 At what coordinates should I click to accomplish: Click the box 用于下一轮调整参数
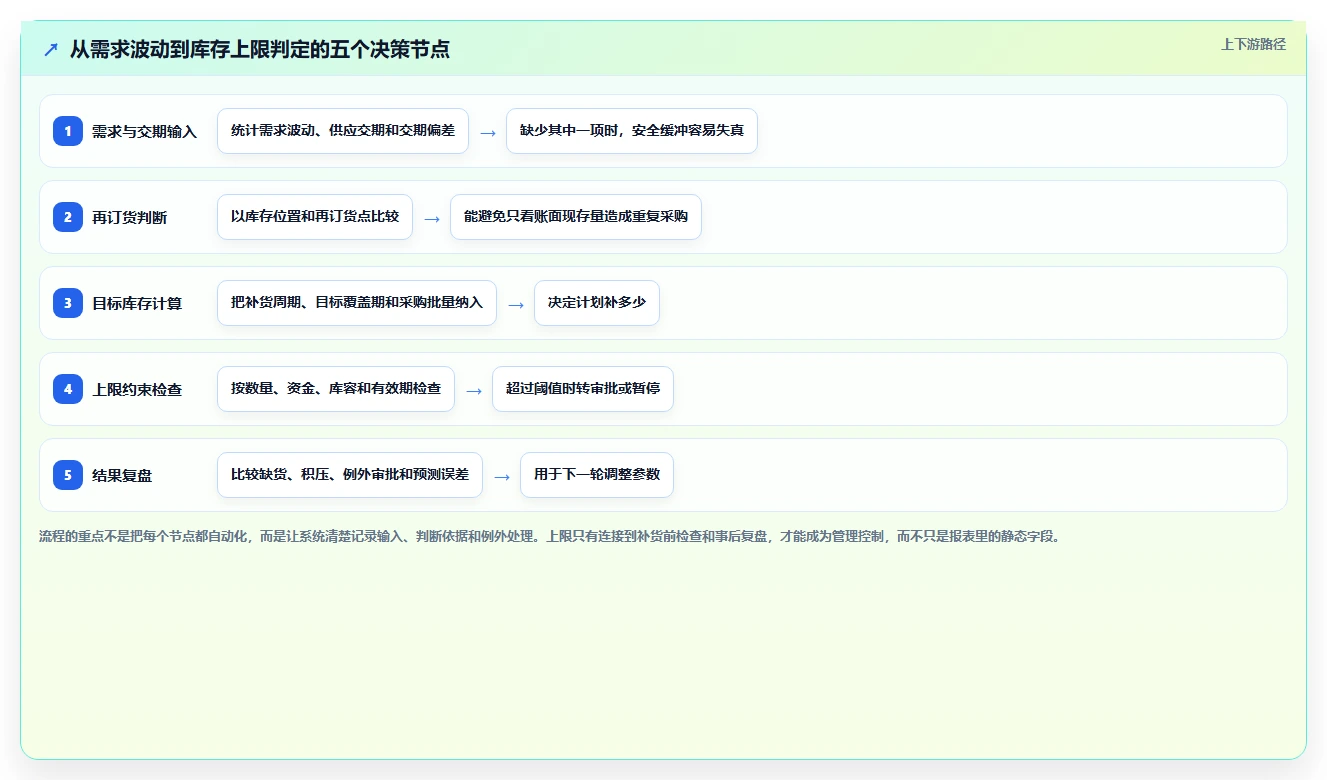point(597,475)
